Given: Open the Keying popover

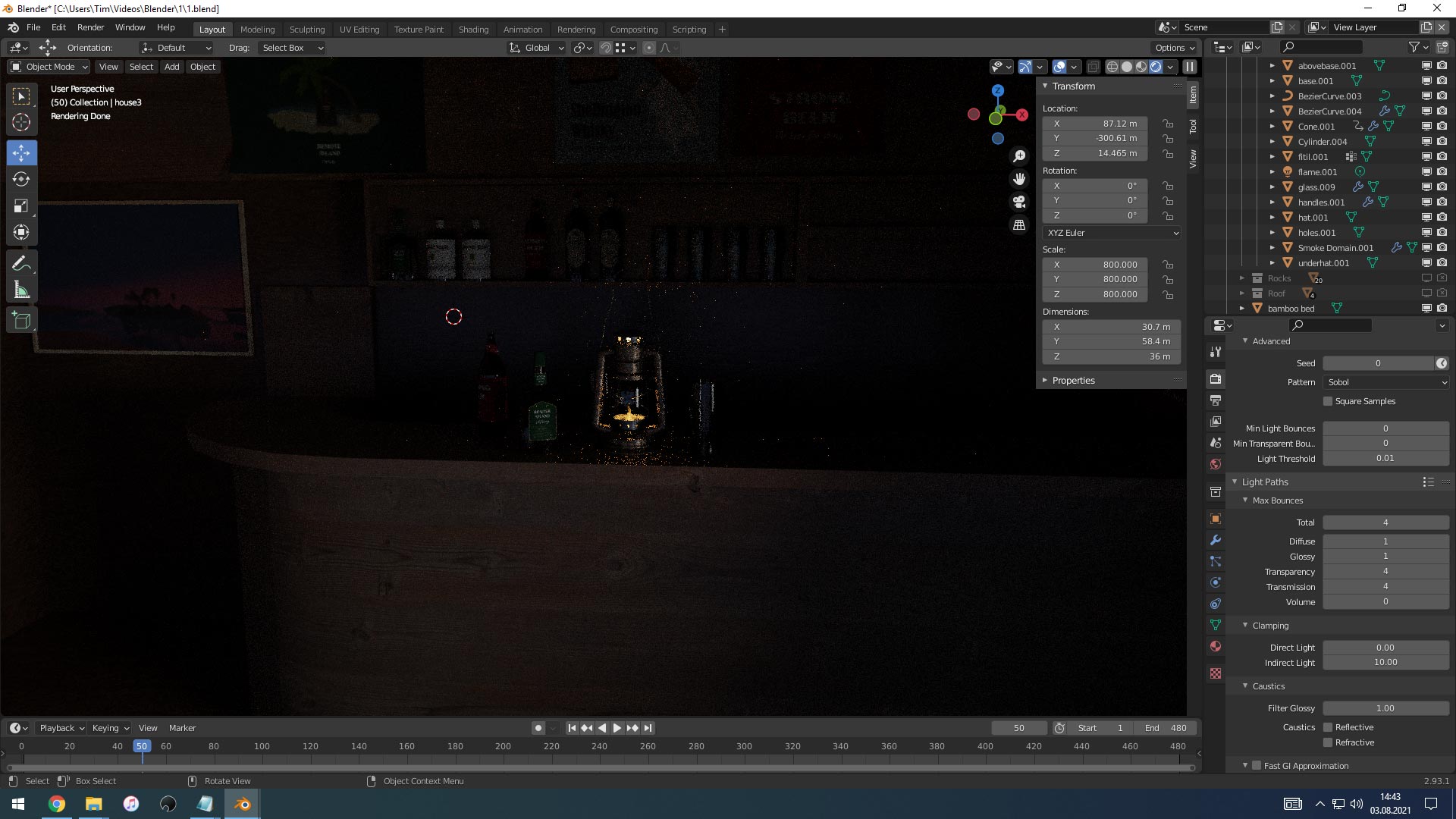Looking at the screenshot, I should pos(110,728).
